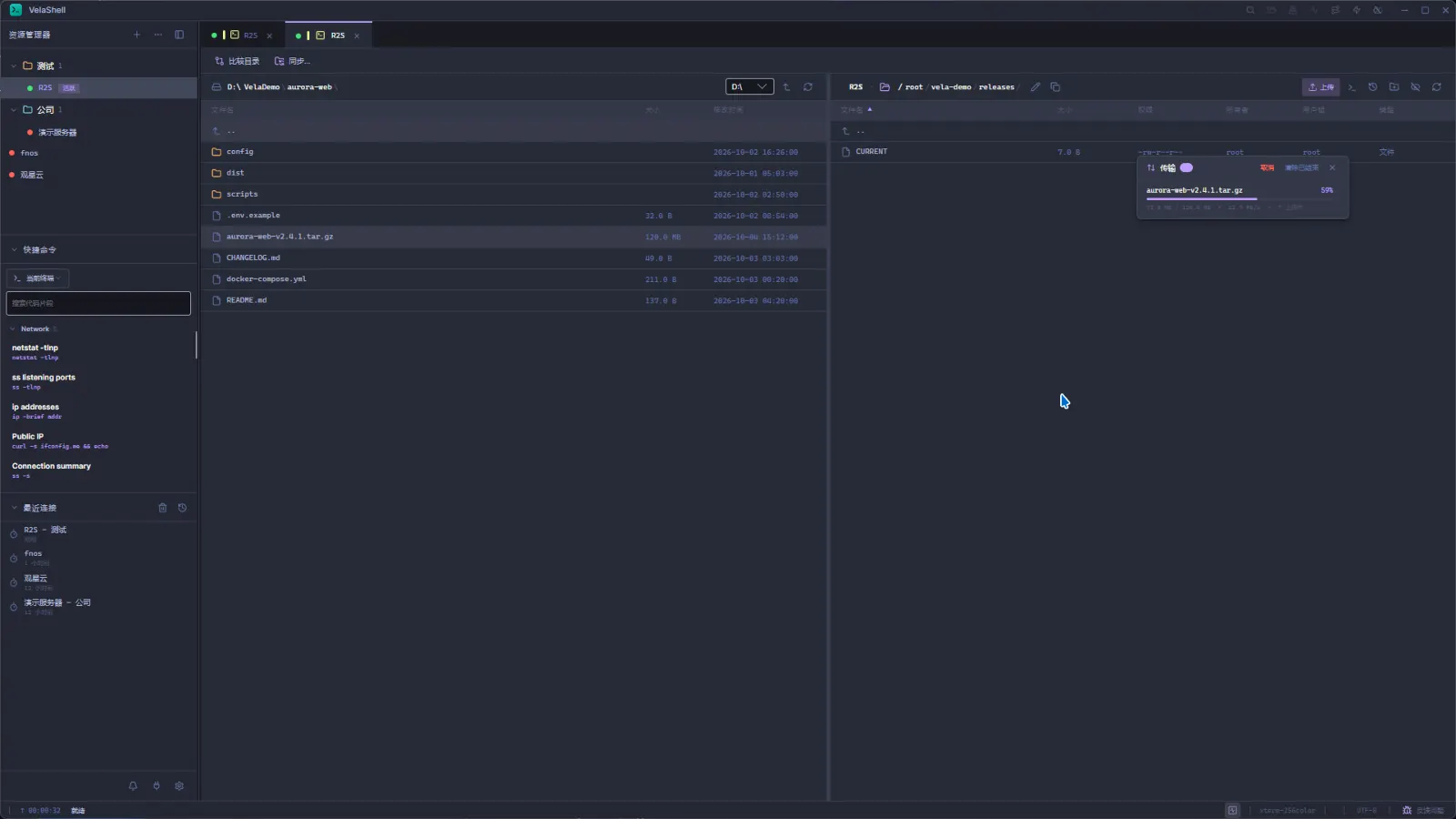Collapse the 快捷命令 section
Image resolution: width=1456 pixels, height=819 pixels.
tap(14, 249)
